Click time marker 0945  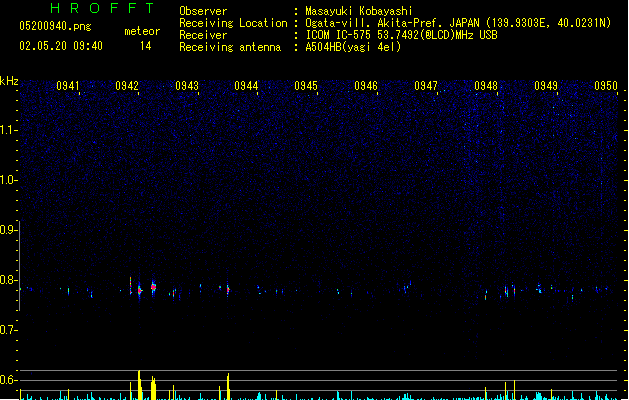click(306, 86)
